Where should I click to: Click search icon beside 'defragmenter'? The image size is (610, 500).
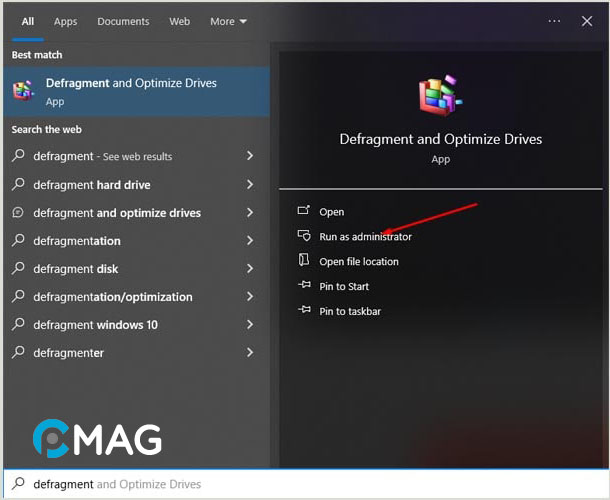point(18,352)
